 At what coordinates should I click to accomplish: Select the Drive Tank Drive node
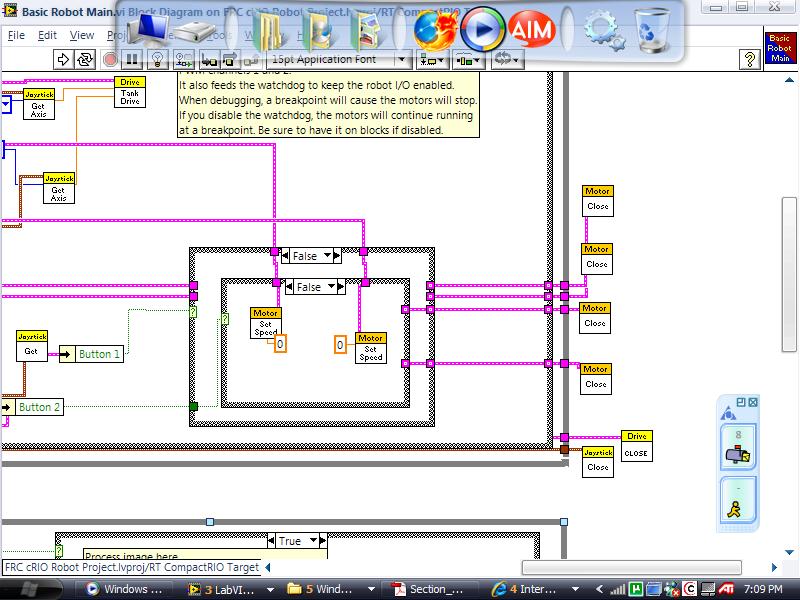(x=130, y=92)
